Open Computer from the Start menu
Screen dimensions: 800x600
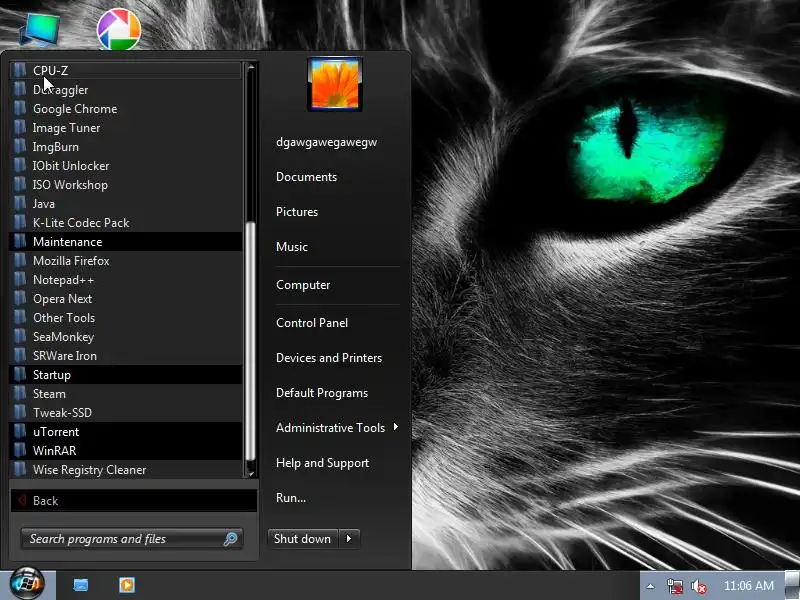coord(303,285)
